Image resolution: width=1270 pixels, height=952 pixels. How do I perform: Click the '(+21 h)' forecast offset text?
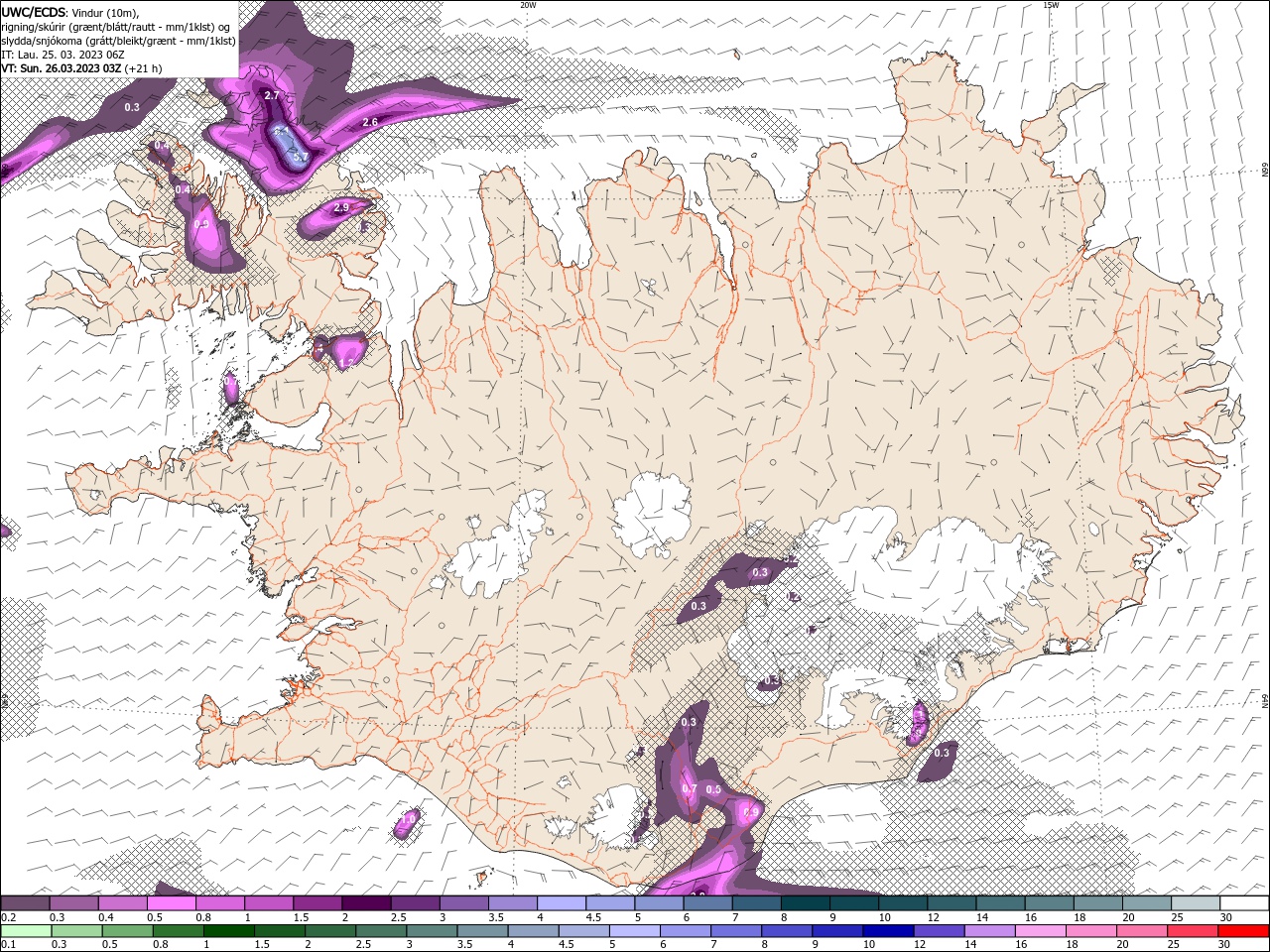(x=144, y=68)
